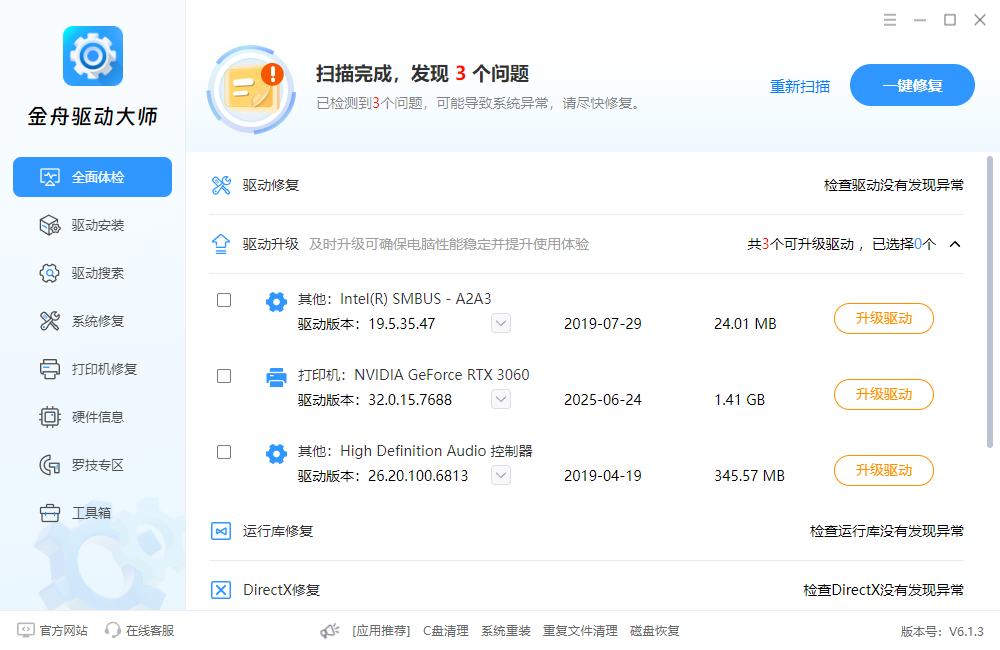
Task: Select 打印机修复 tab label
Action: [104, 369]
